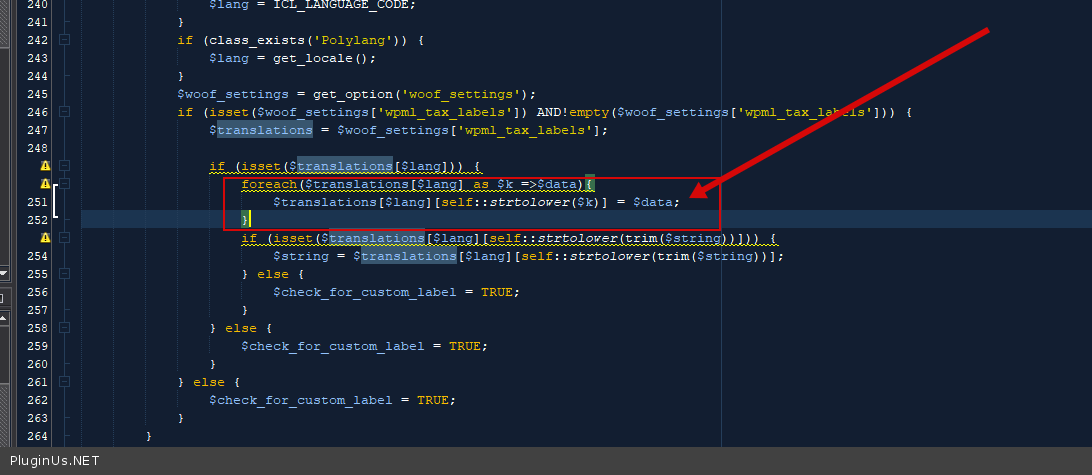This screenshot has width=1092, height=475.
Task: Collapse the foreach loop fold marker
Action: 64,184
